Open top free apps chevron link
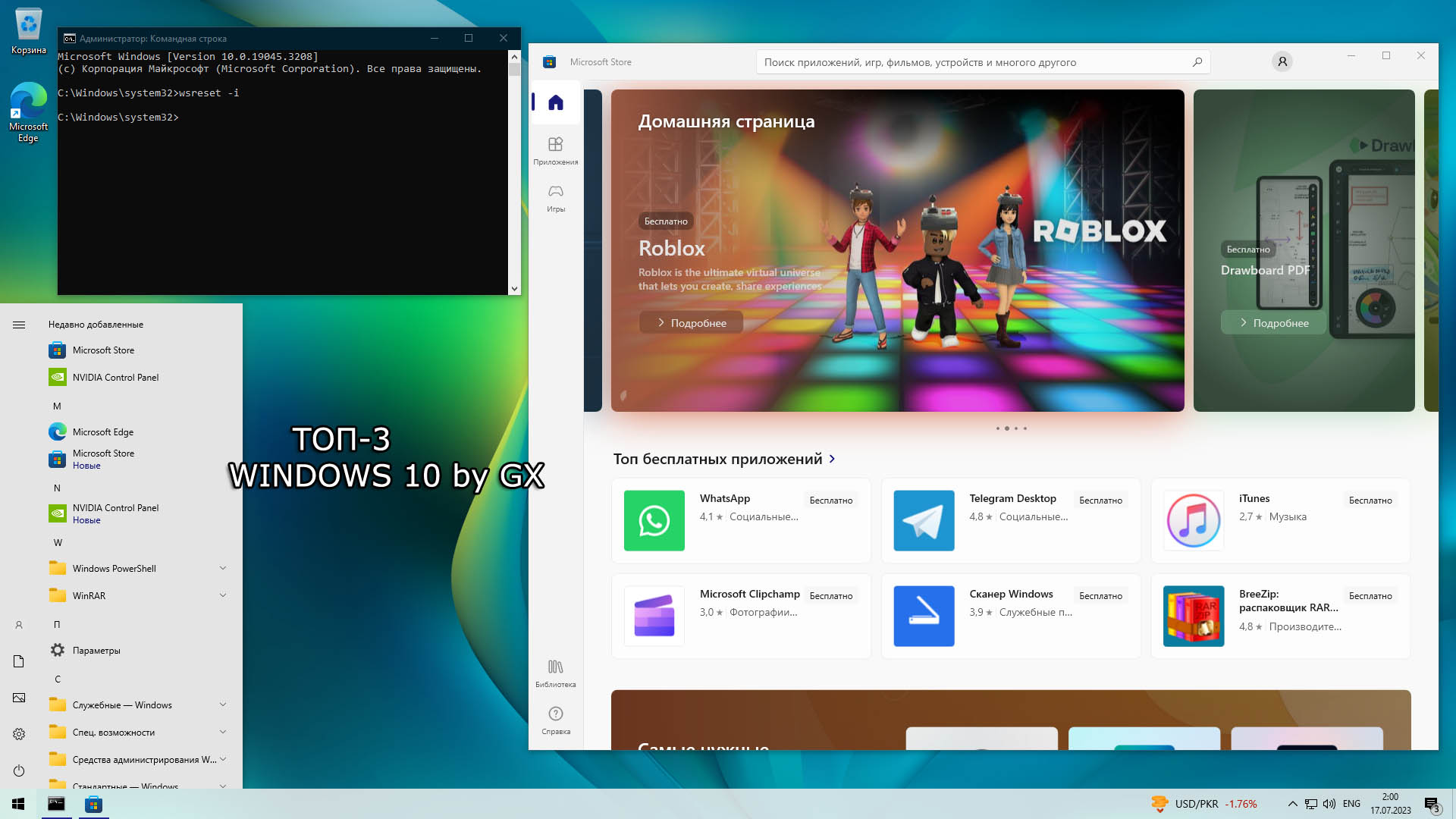 pyautogui.click(x=833, y=459)
